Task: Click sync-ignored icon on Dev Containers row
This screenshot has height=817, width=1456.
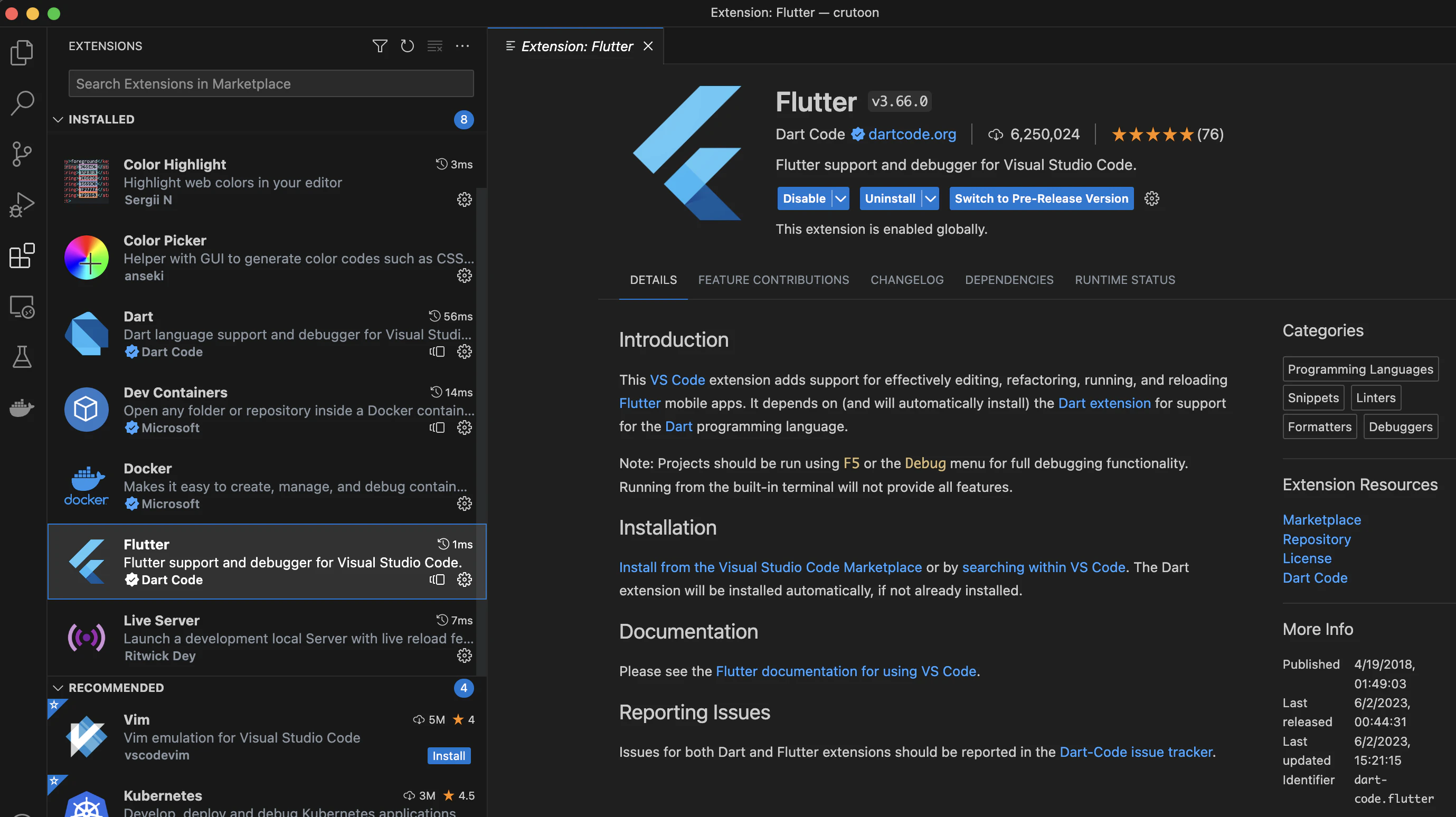Action: tap(437, 427)
